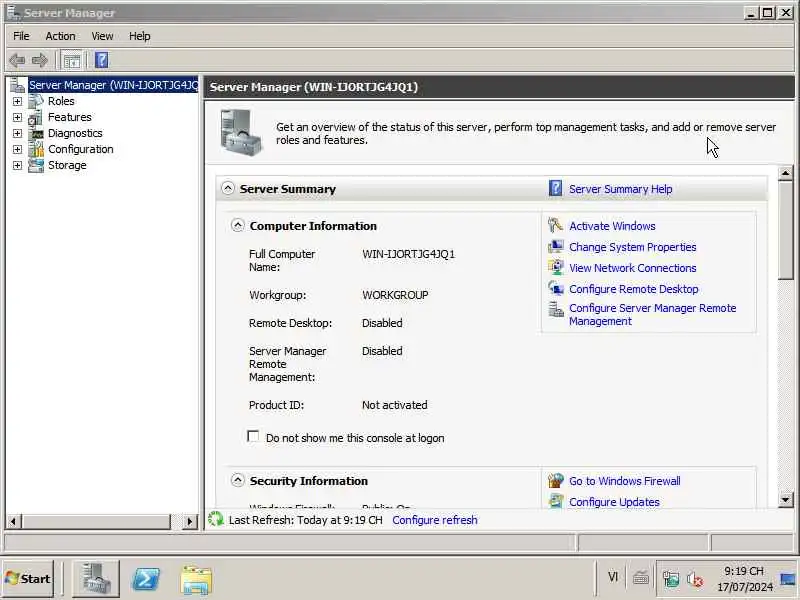This screenshot has height=600, width=800.
Task: Open the Help toolbar question mark icon
Action: coord(102,60)
